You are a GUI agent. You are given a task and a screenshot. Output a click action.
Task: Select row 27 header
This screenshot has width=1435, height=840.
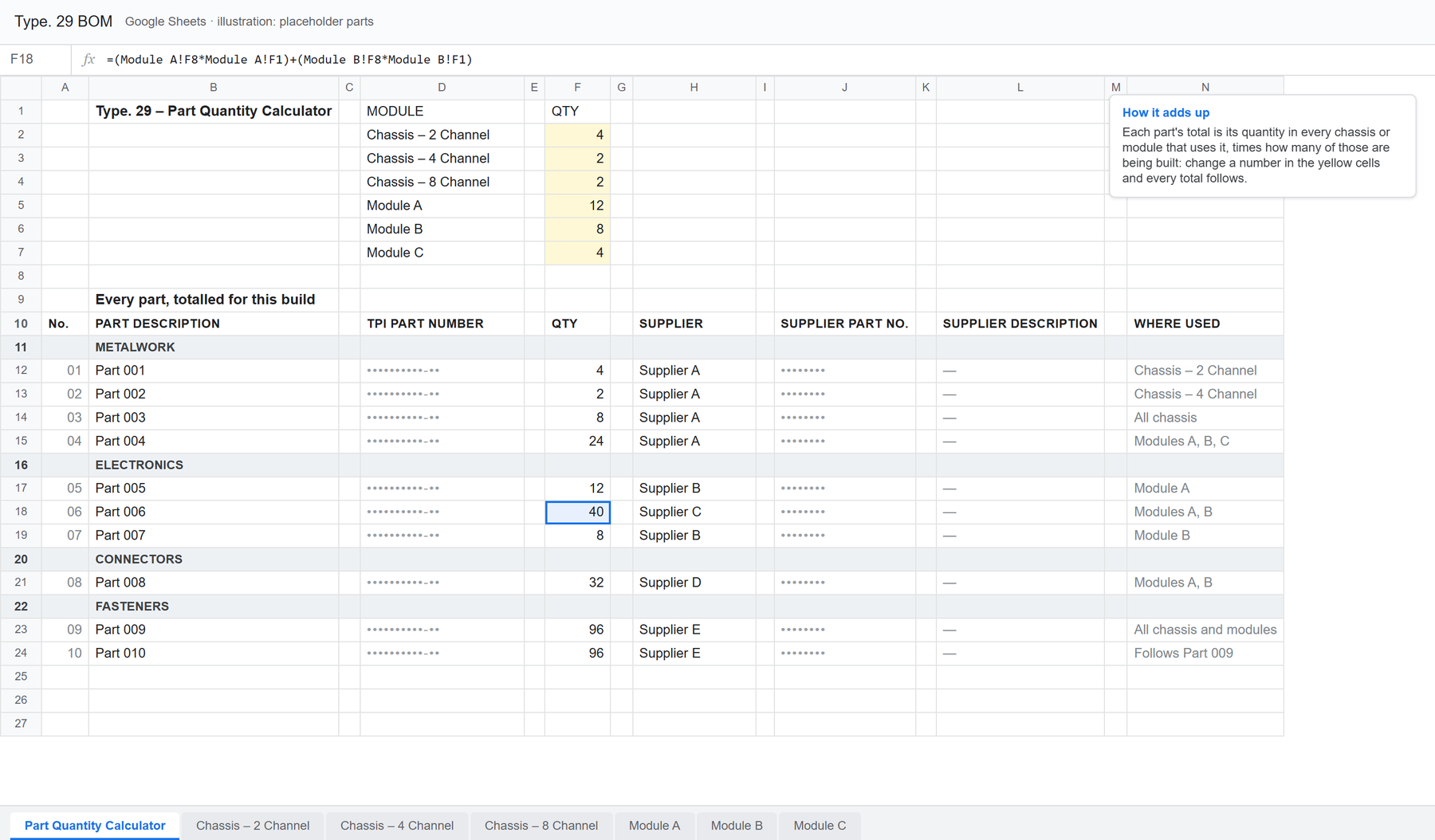[x=21, y=724]
